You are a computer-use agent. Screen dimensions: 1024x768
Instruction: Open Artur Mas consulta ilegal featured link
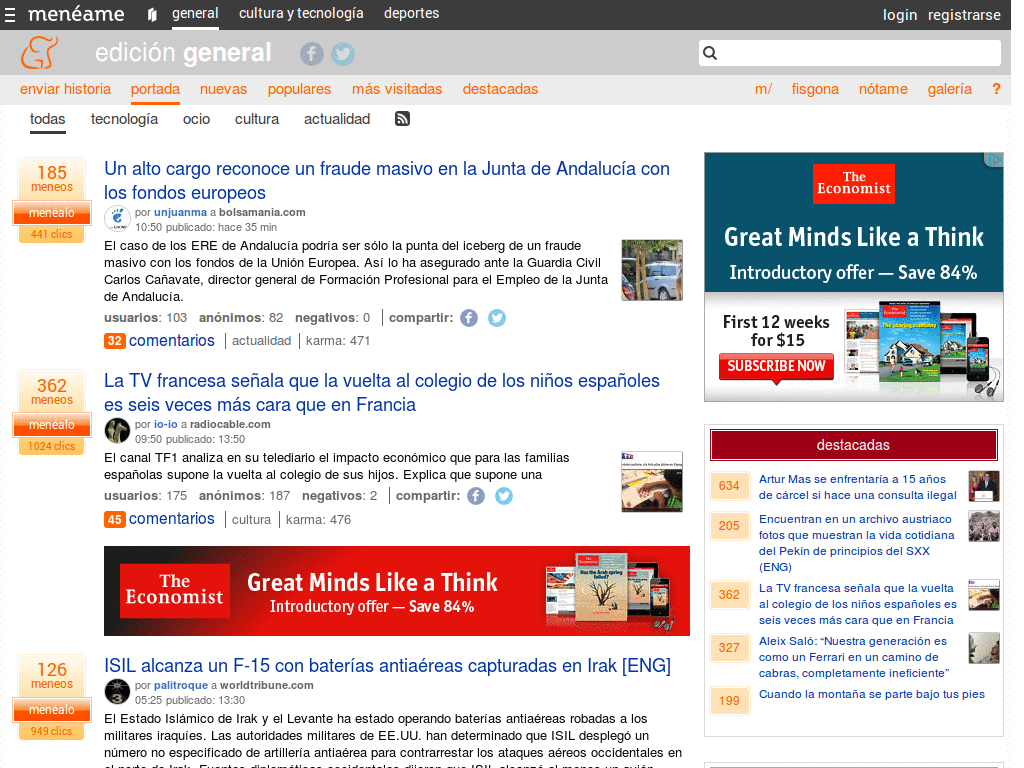[857, 487]
